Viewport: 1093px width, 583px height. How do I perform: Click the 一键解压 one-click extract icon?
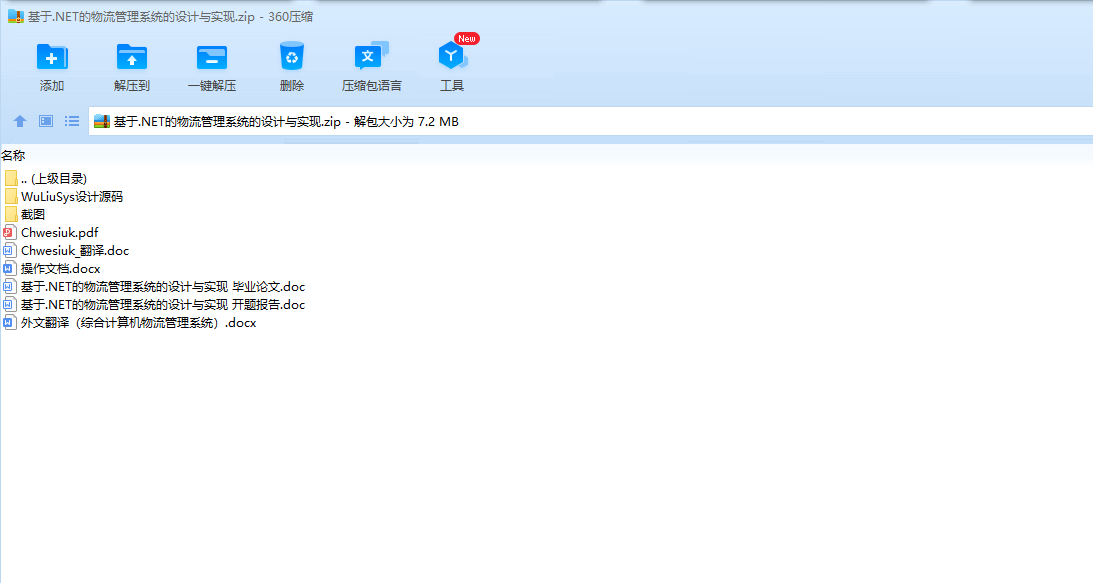click(x=212, y=57)
